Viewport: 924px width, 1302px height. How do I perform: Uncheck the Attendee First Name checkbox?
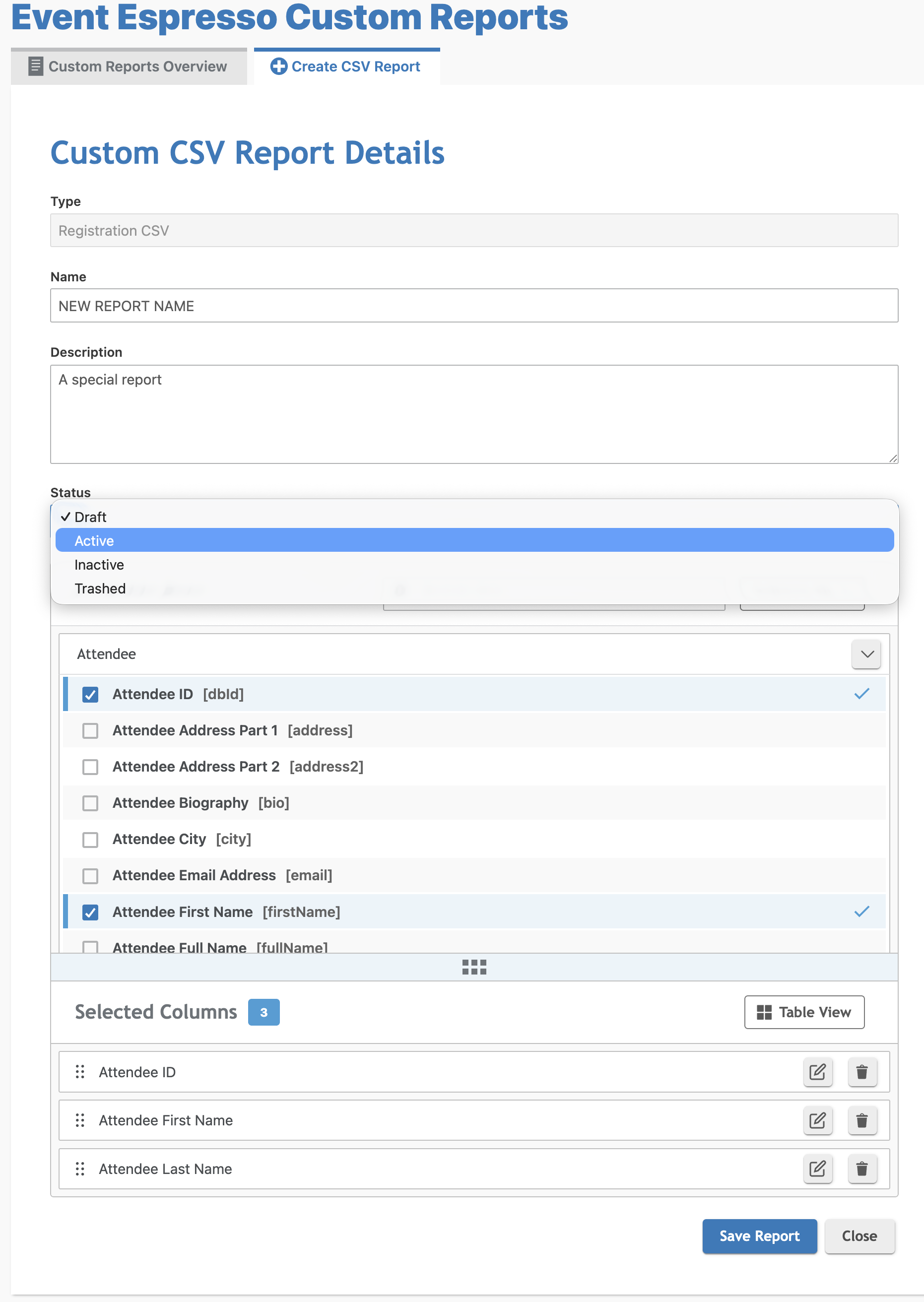(x=90, y=912)
